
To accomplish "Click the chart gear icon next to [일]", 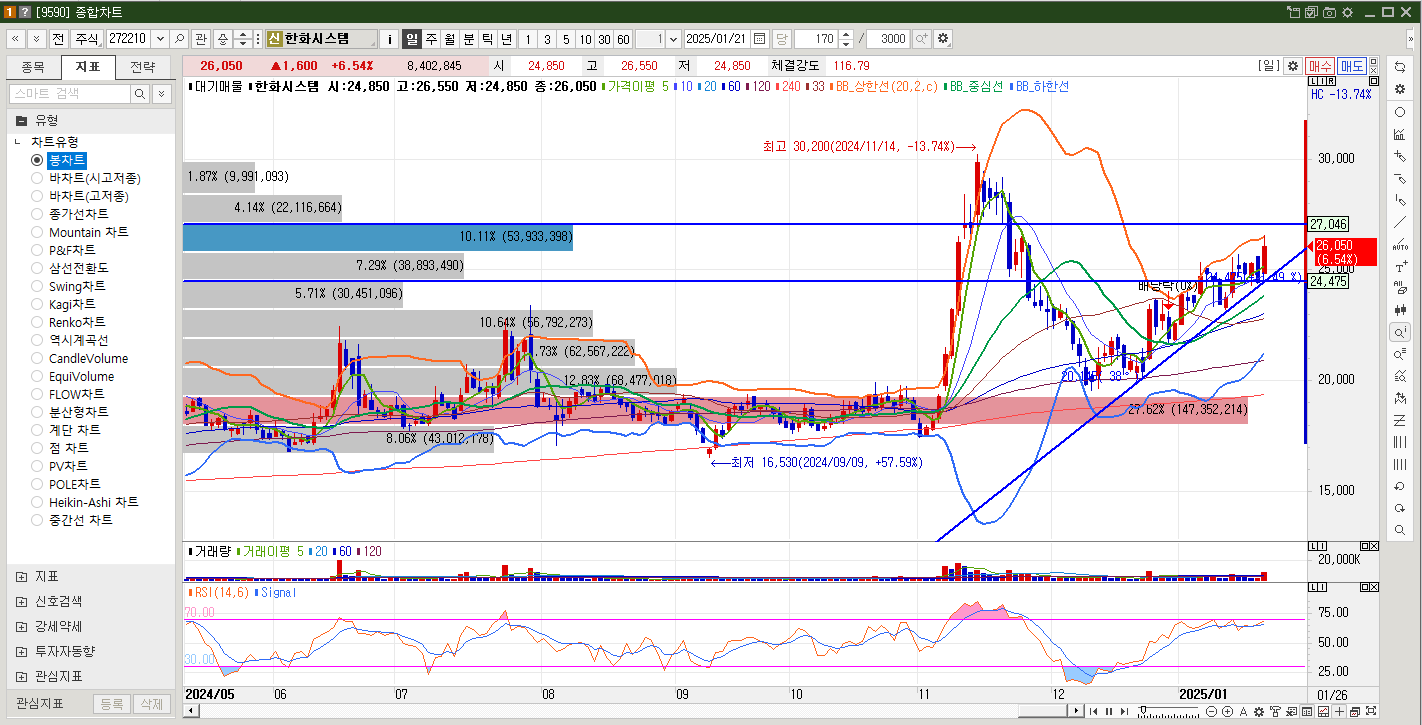I will 1293,66.
